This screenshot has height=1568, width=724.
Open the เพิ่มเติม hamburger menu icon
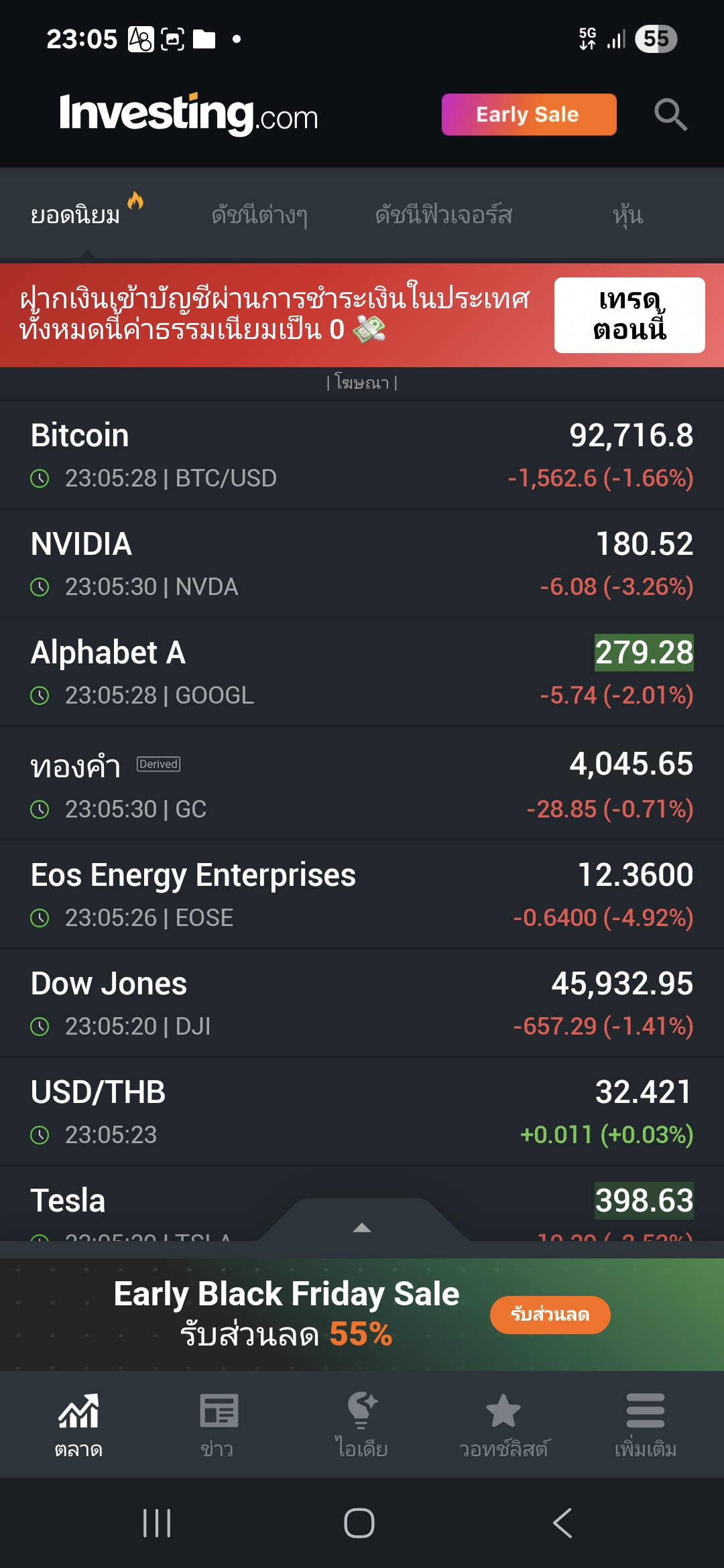click(x=645, y=1410)
